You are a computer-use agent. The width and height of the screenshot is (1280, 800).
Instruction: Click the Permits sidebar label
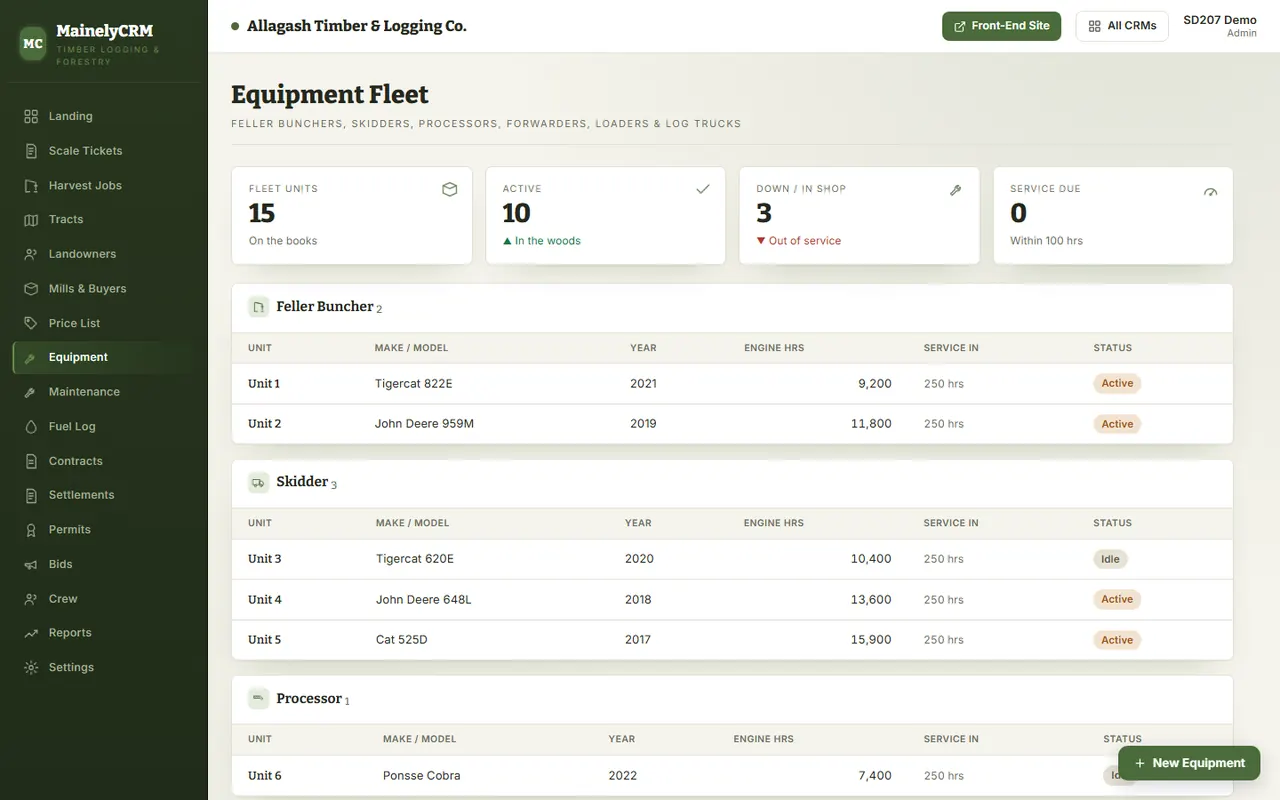[70, 530]
